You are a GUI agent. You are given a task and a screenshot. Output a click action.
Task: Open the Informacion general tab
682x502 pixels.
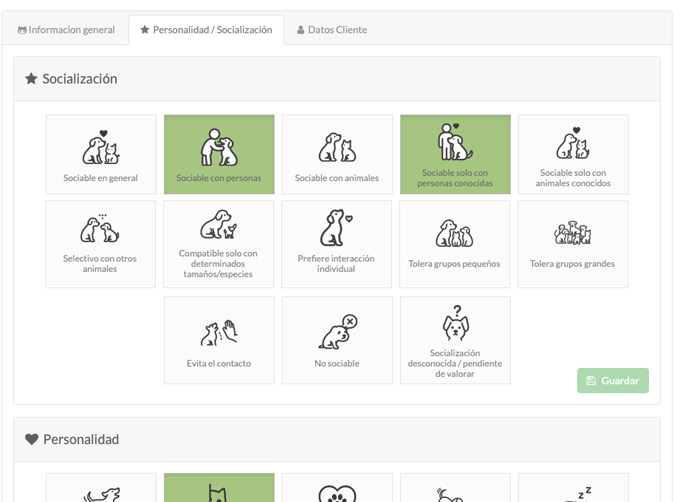66,30
